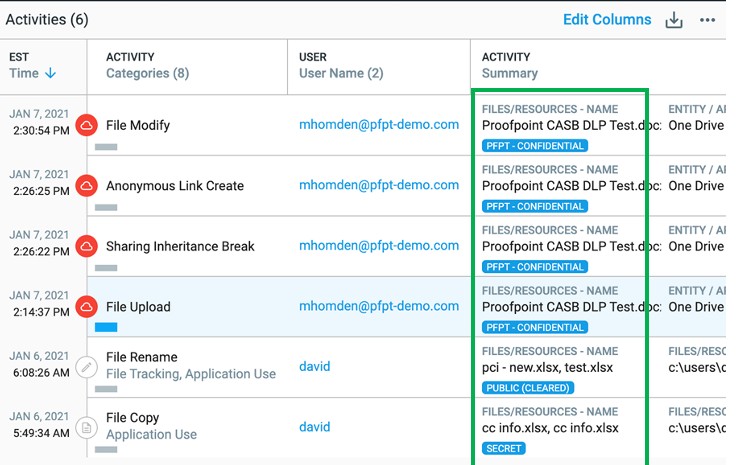
Task: Click PFPT - CONFIDENTIAL tag in Sharing Inheritance row
Action: (x=535, y=267)
